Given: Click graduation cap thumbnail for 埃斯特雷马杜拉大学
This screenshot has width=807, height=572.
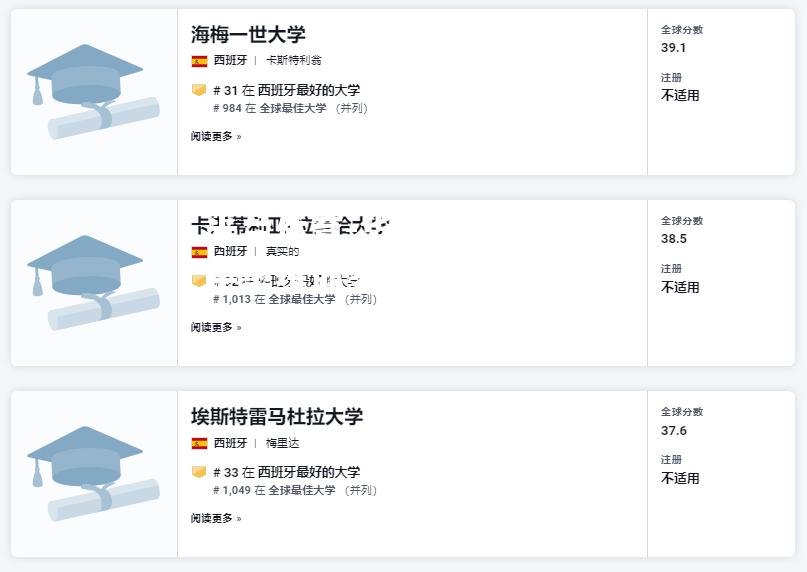Looking at the screenshot, I should tap(94, 474).
